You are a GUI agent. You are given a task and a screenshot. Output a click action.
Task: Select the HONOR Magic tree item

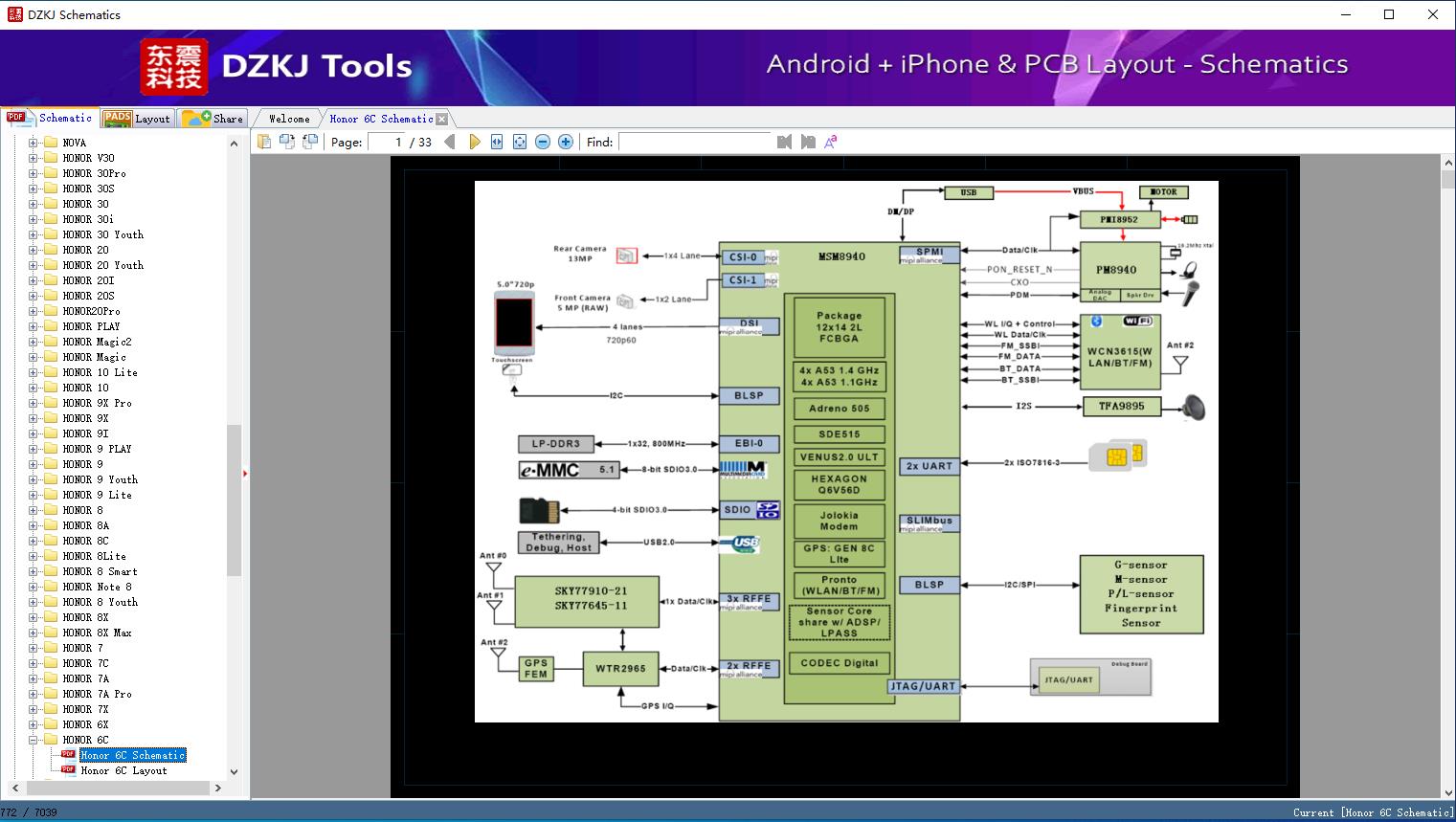pyautogui.click(x=94, y=357)
